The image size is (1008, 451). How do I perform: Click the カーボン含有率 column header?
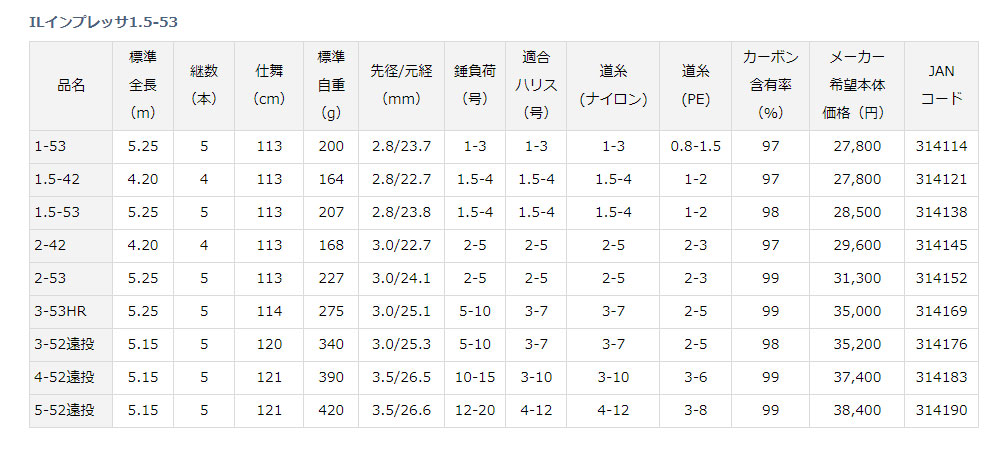click(769, 85)
